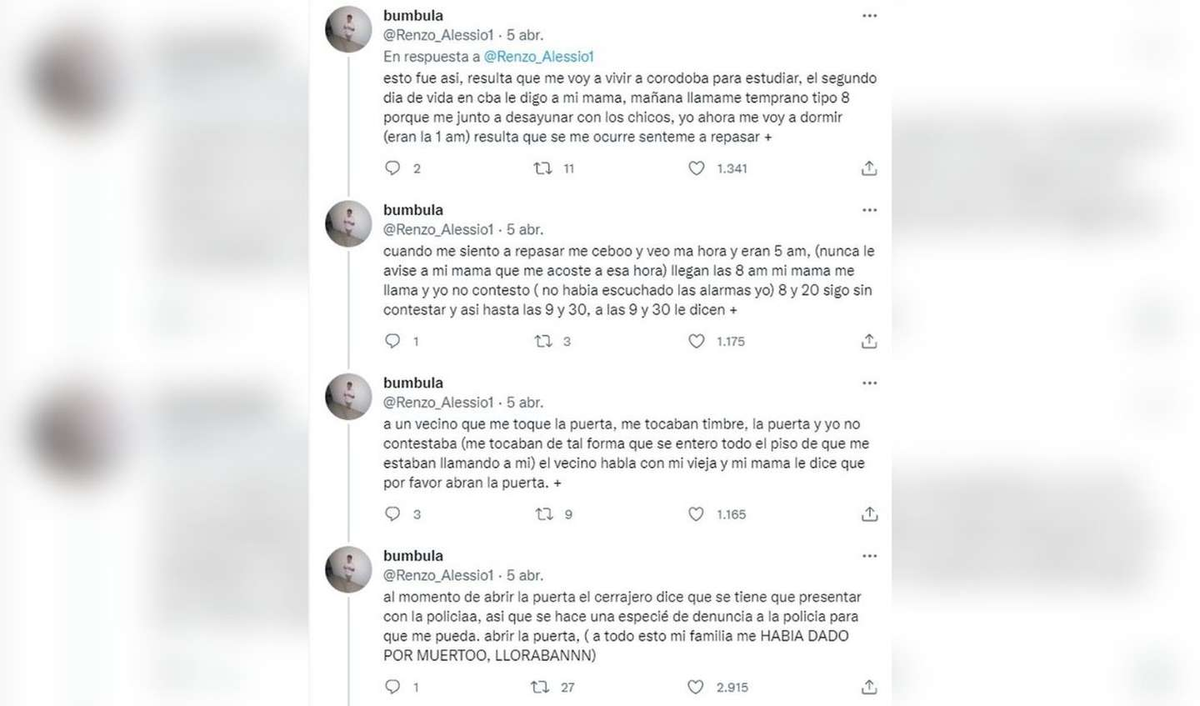Retweet the tweet showing 27 retweets
This screenshot has width=1200, height=706.
(x=540, y=687)
